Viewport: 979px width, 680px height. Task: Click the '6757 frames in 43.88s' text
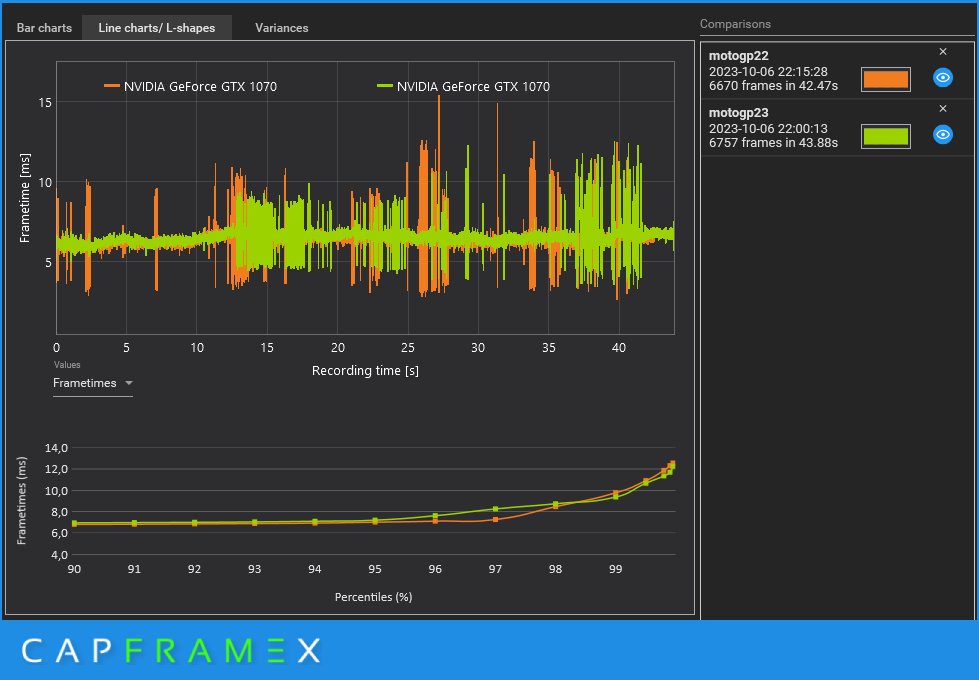(773, 143)
